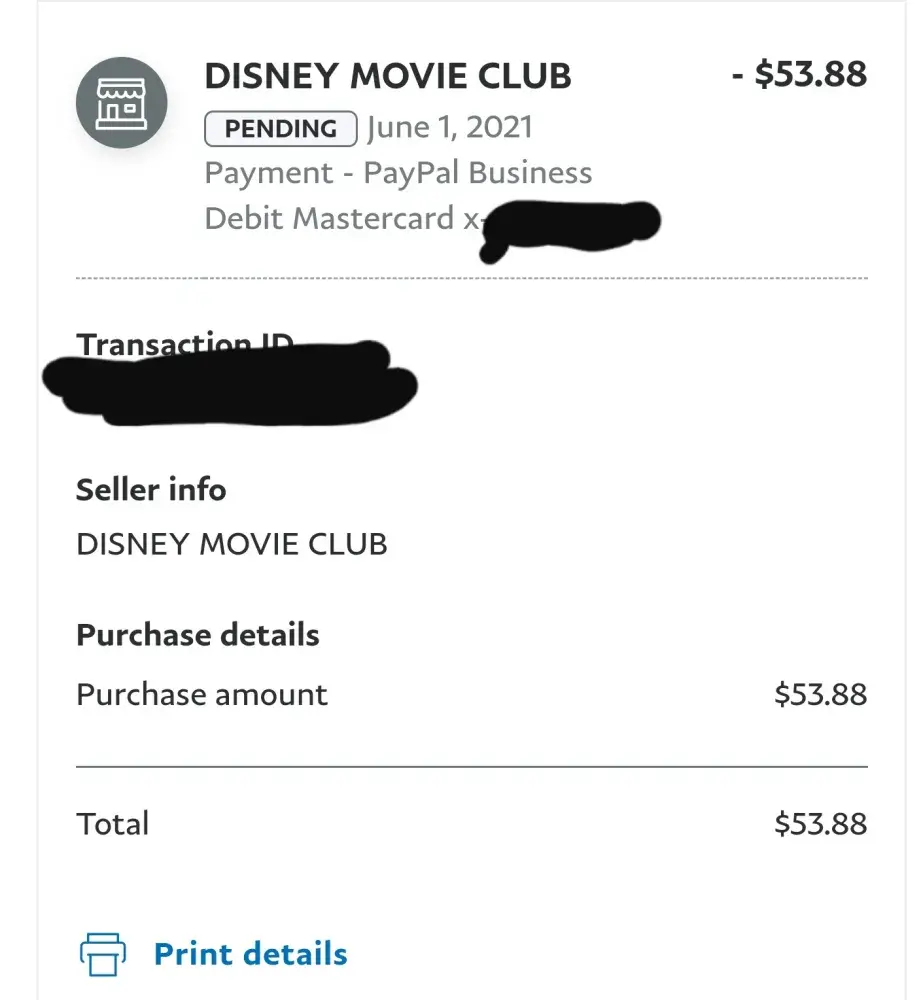Click the Debit Mastercard text
Screen dimensions: 923x1000
click(x=330, y=218)
